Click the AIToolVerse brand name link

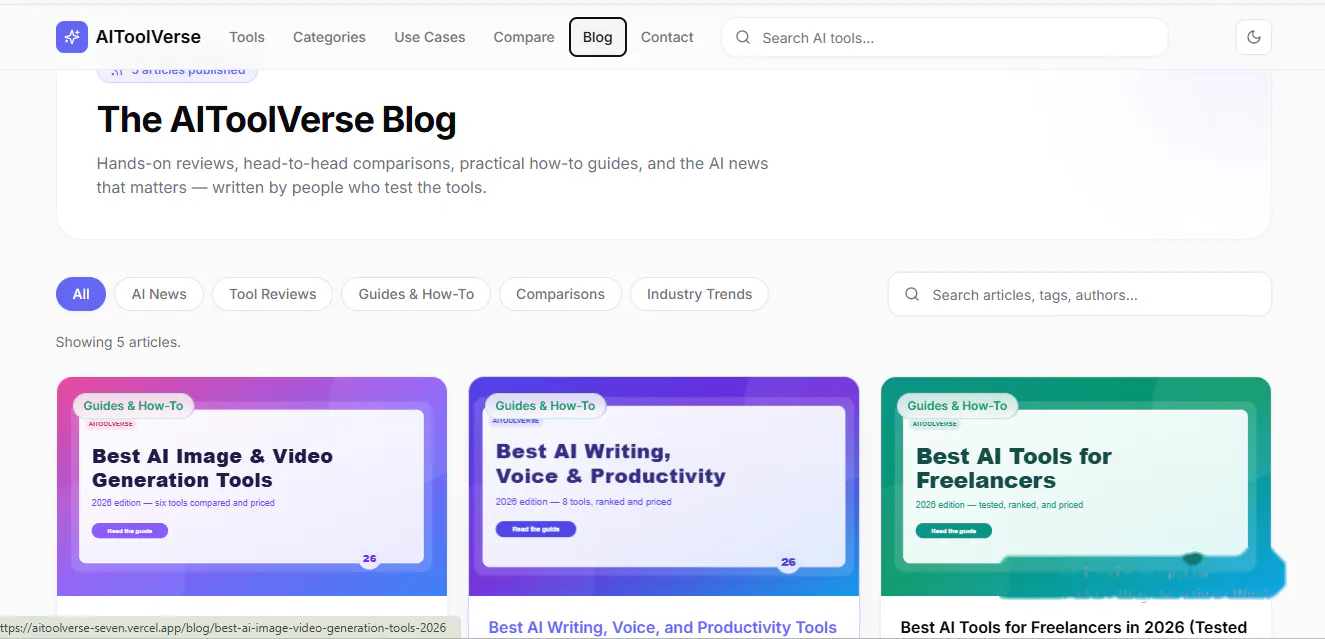coord(148,37)
